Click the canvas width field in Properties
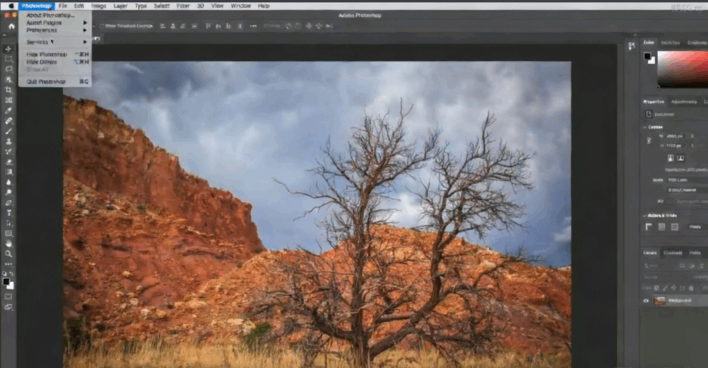This screenshot has width=708, height=368. [x=676, y=136]
